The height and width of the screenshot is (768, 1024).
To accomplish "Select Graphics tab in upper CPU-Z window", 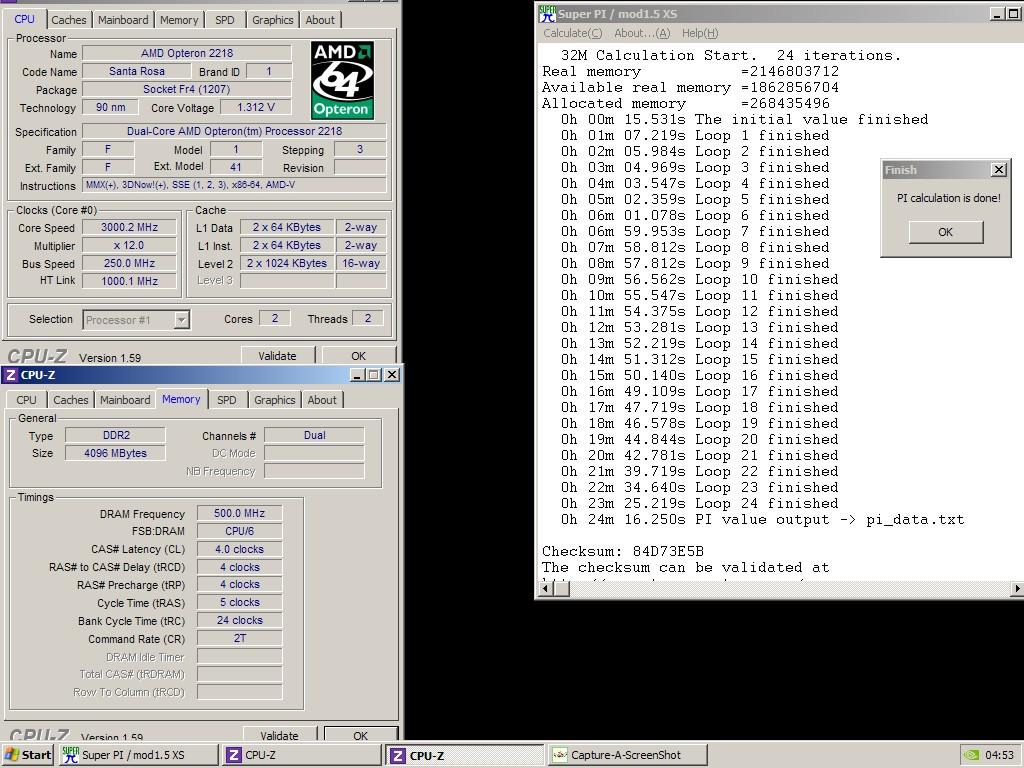I will click(x=272, y=20).
